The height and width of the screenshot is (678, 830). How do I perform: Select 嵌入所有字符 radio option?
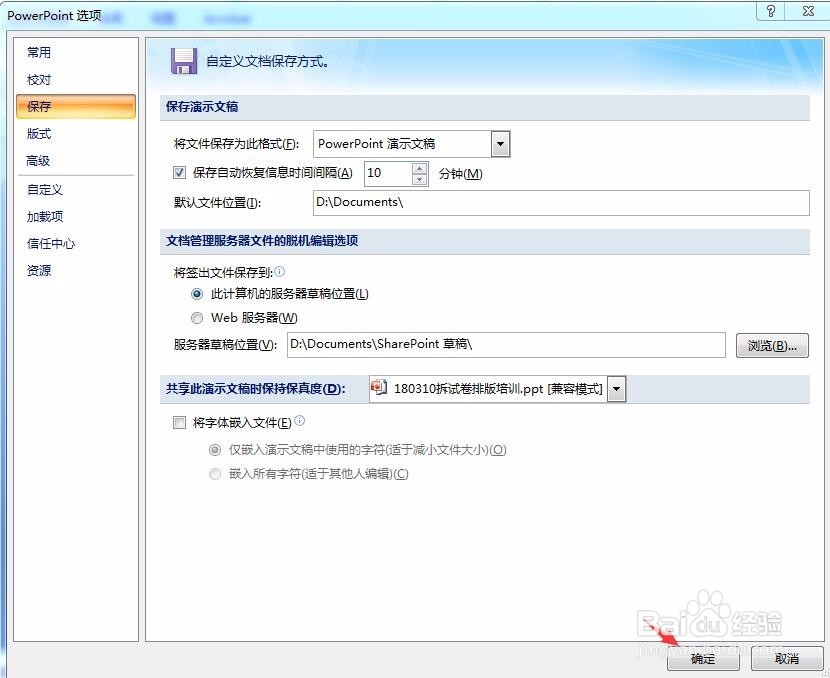(215, 474)
